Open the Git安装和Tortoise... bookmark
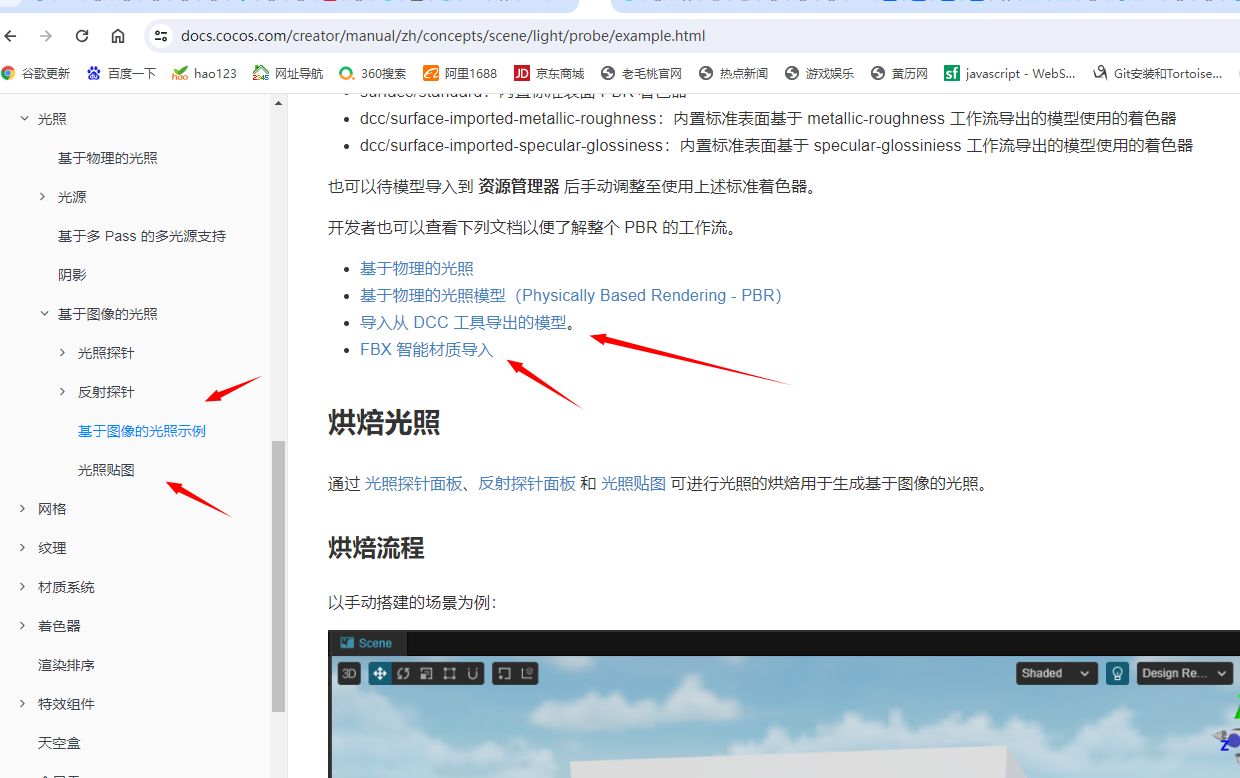The image size is (1240, 778). (x=1158, y=73)
